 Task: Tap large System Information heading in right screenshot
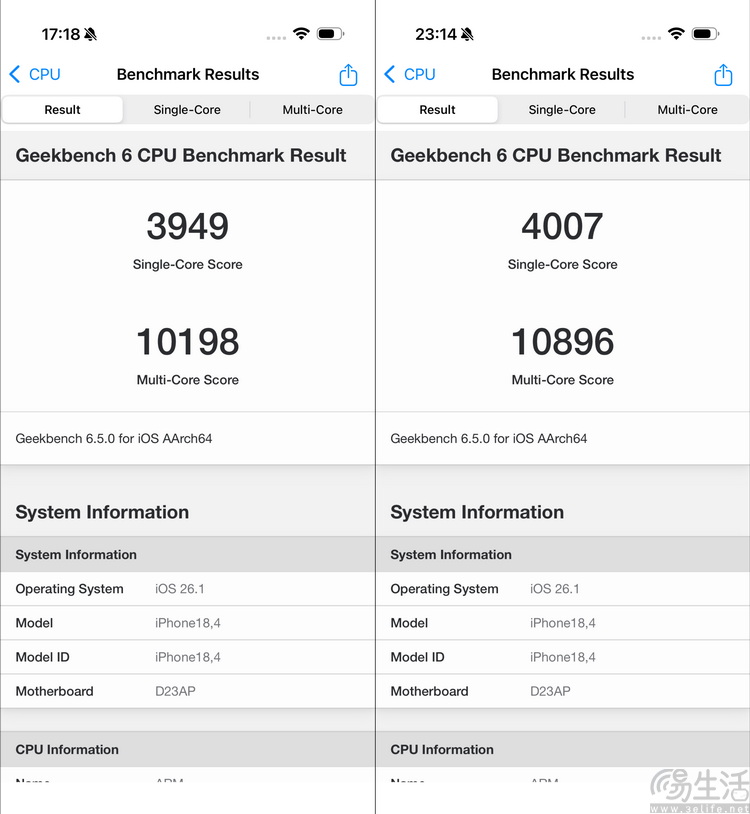click(x=477, y=512)
